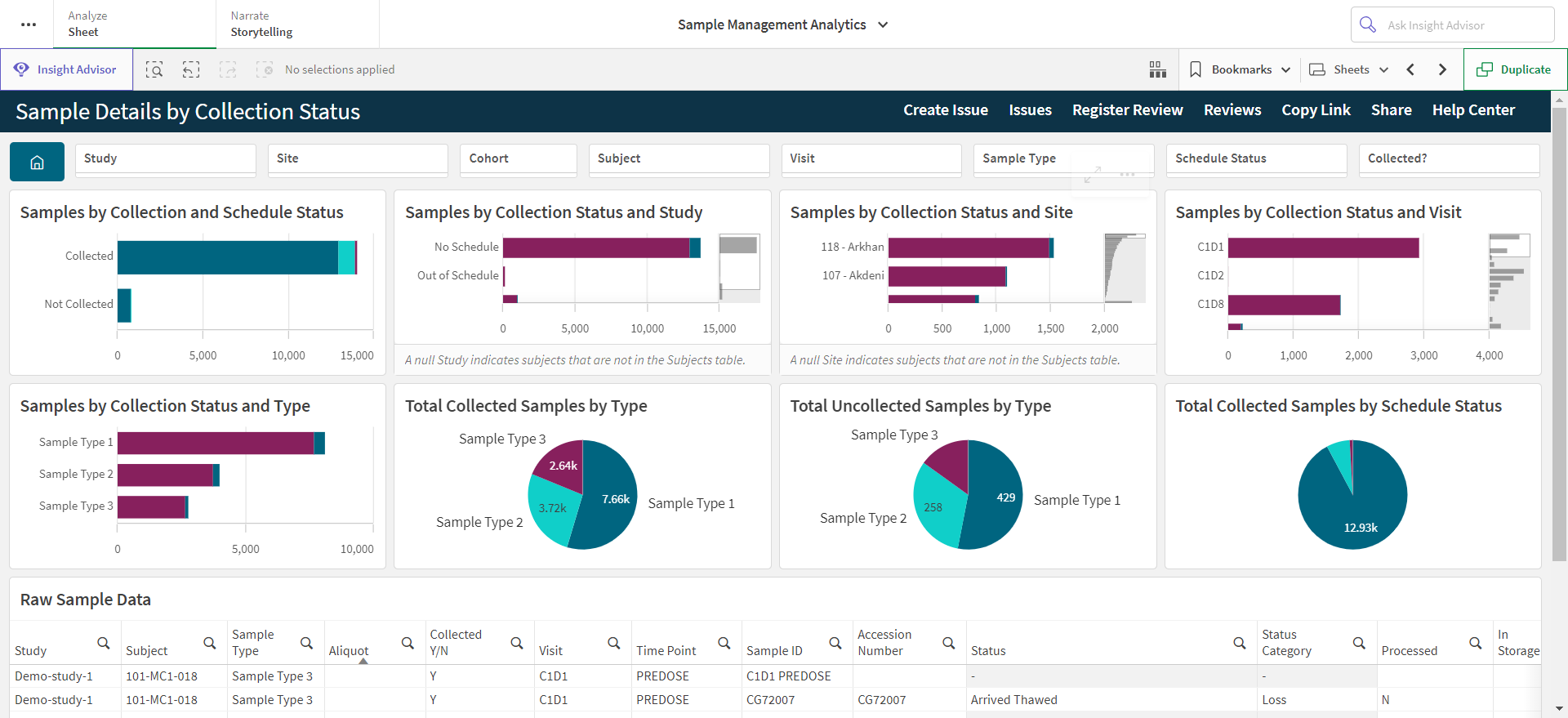Open Sample Management Analytics app dropdown
Viewport: 1568px width, 718px height.
tap(782, 25)
